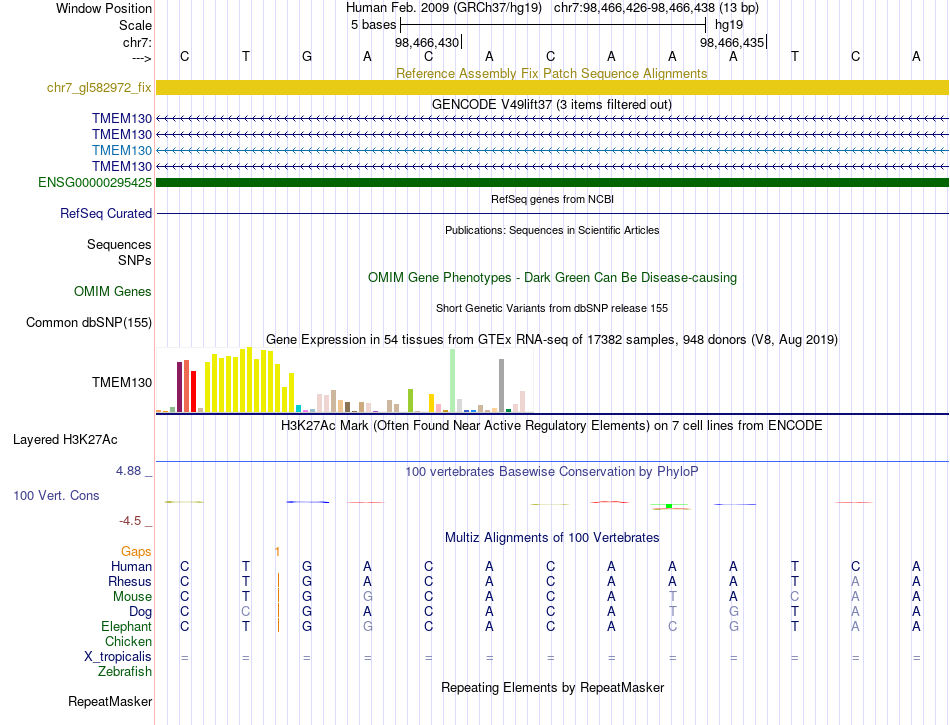Click the OMIM Genes label
This screenshot has height=725, width=950.
point(112,291)
